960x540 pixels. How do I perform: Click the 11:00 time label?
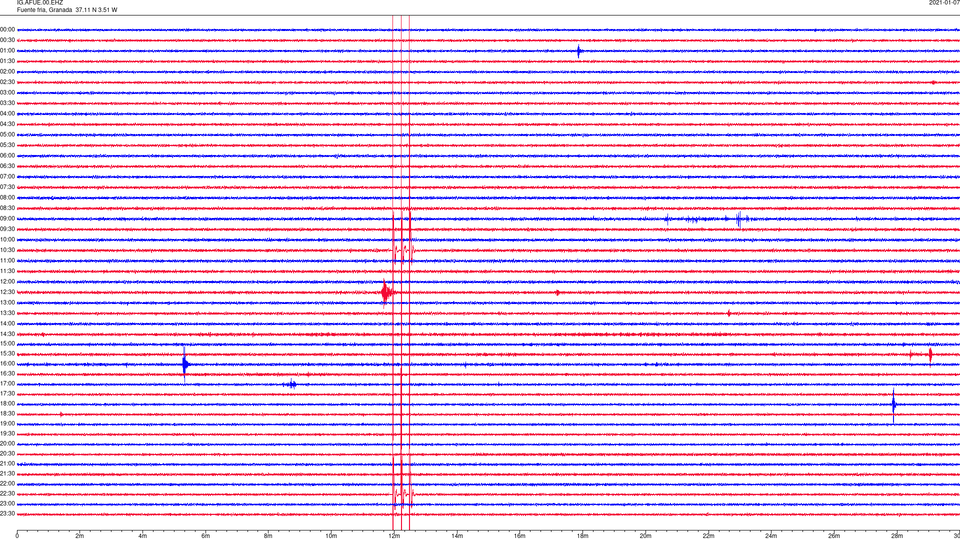[8, 260]
